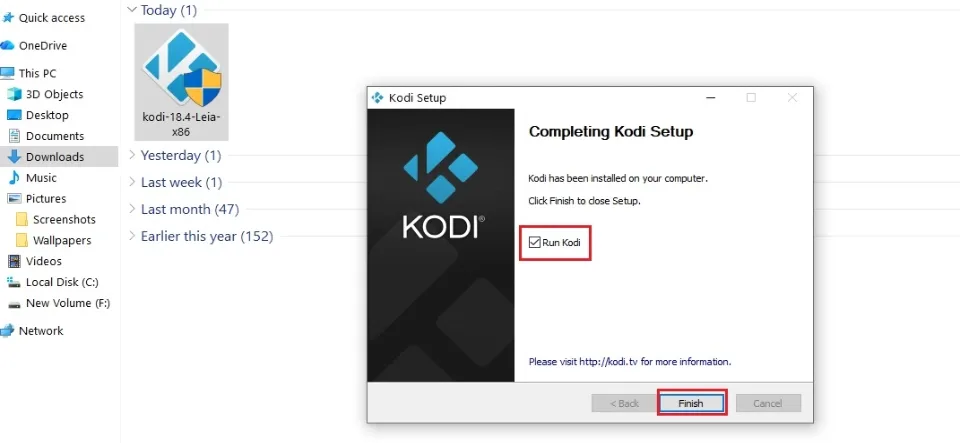Click the Kodi logo in the setup title bar
Screen dimensions: 960x443
pyautogui.click(x=377, y=98)
